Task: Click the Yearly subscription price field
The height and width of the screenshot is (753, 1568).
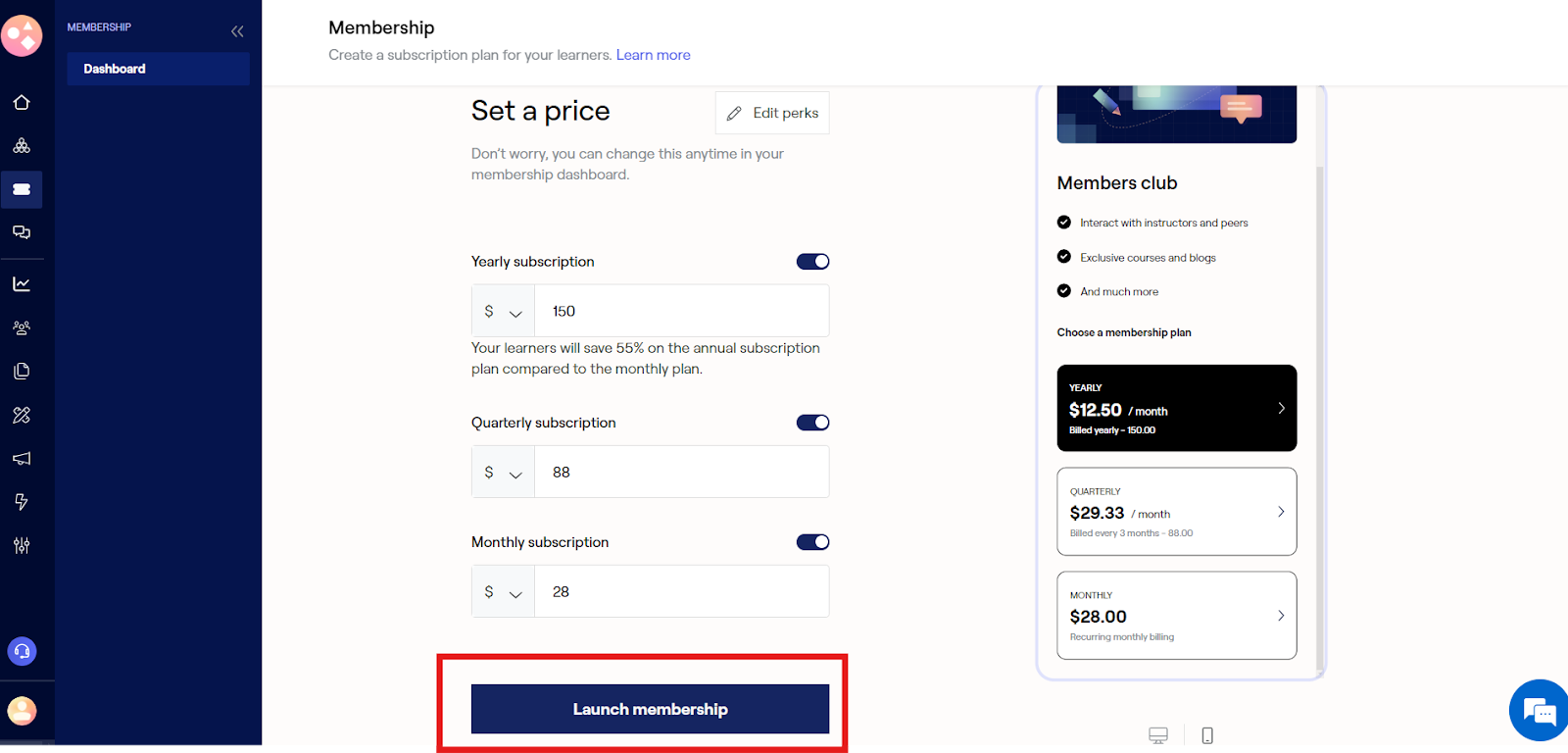Action: point(681,312)
